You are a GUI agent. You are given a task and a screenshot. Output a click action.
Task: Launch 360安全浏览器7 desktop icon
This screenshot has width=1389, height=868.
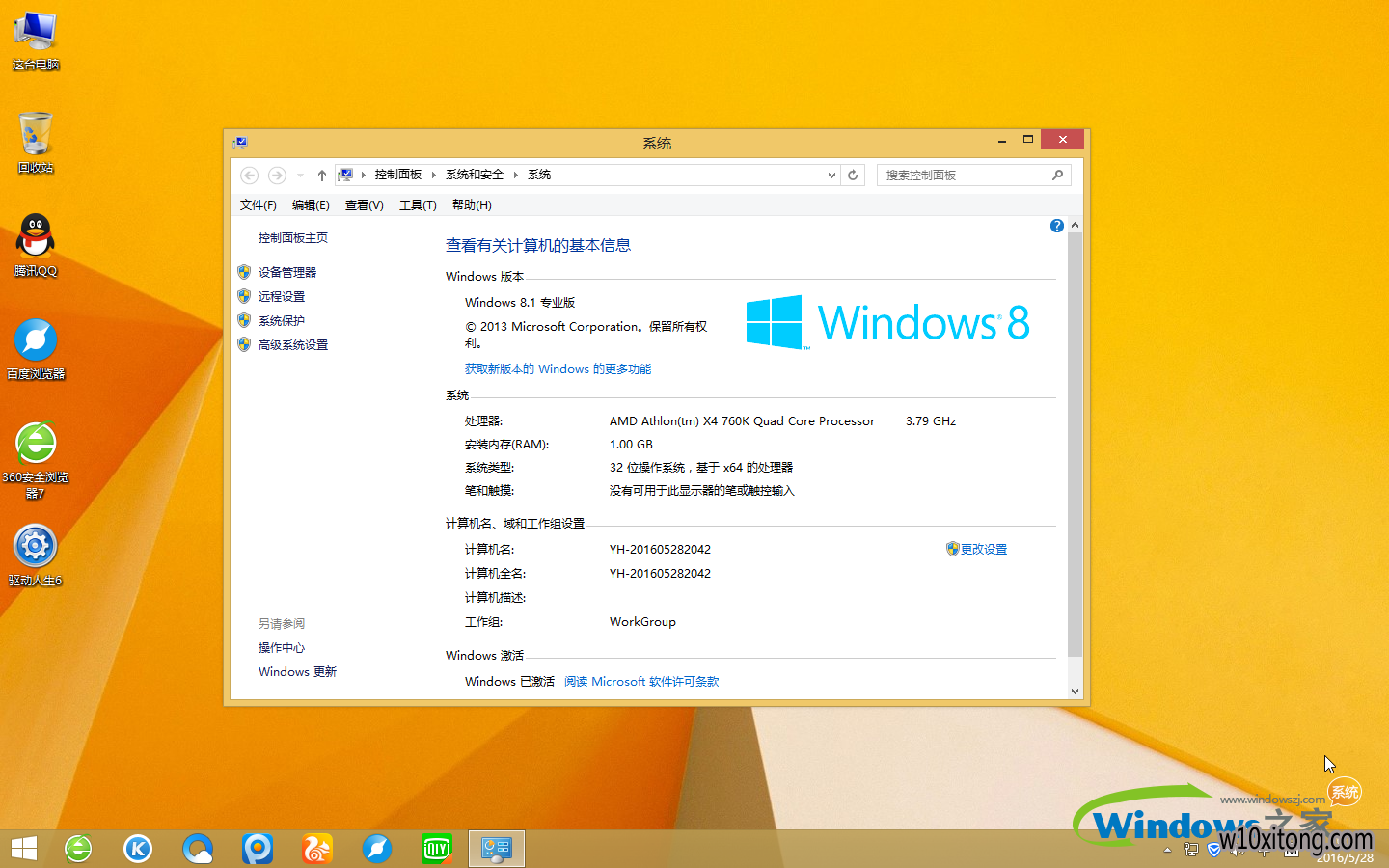[36, 460]
